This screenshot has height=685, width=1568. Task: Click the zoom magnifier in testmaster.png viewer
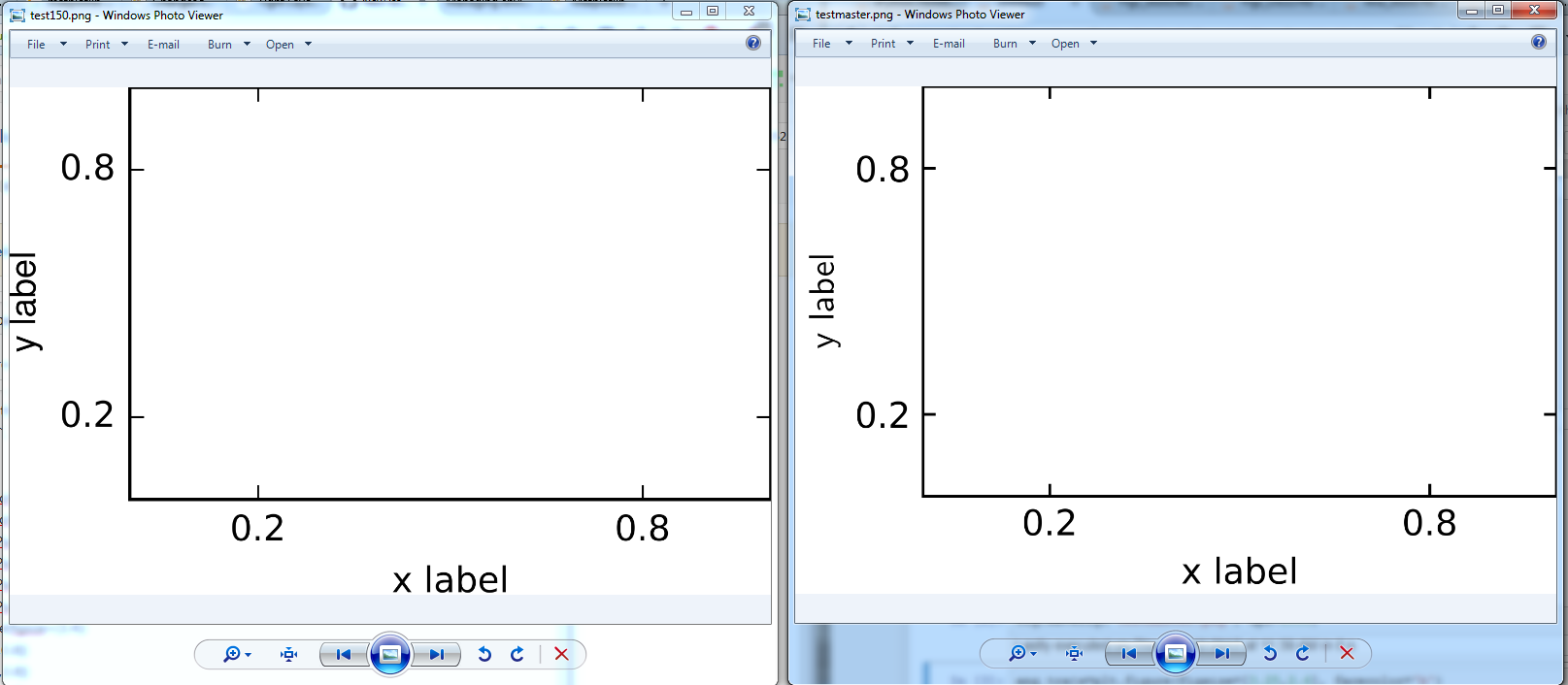tap(1022, 653)
